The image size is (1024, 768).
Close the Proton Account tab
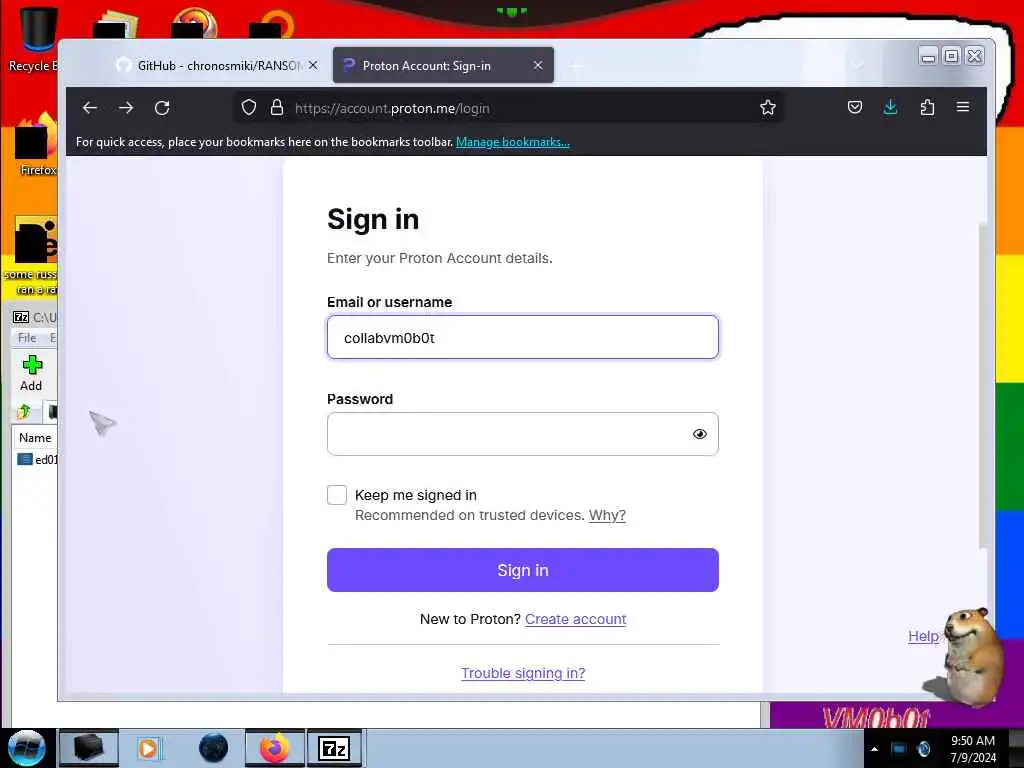click(537, 65)
